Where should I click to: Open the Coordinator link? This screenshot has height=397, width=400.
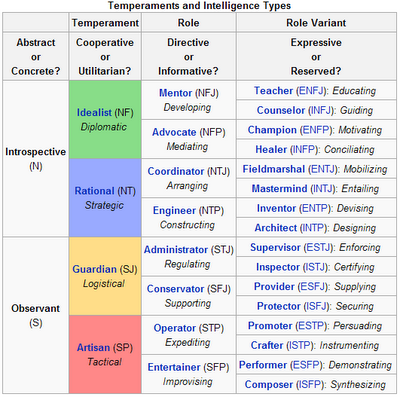pyautogui.click(x=176, y=171)
